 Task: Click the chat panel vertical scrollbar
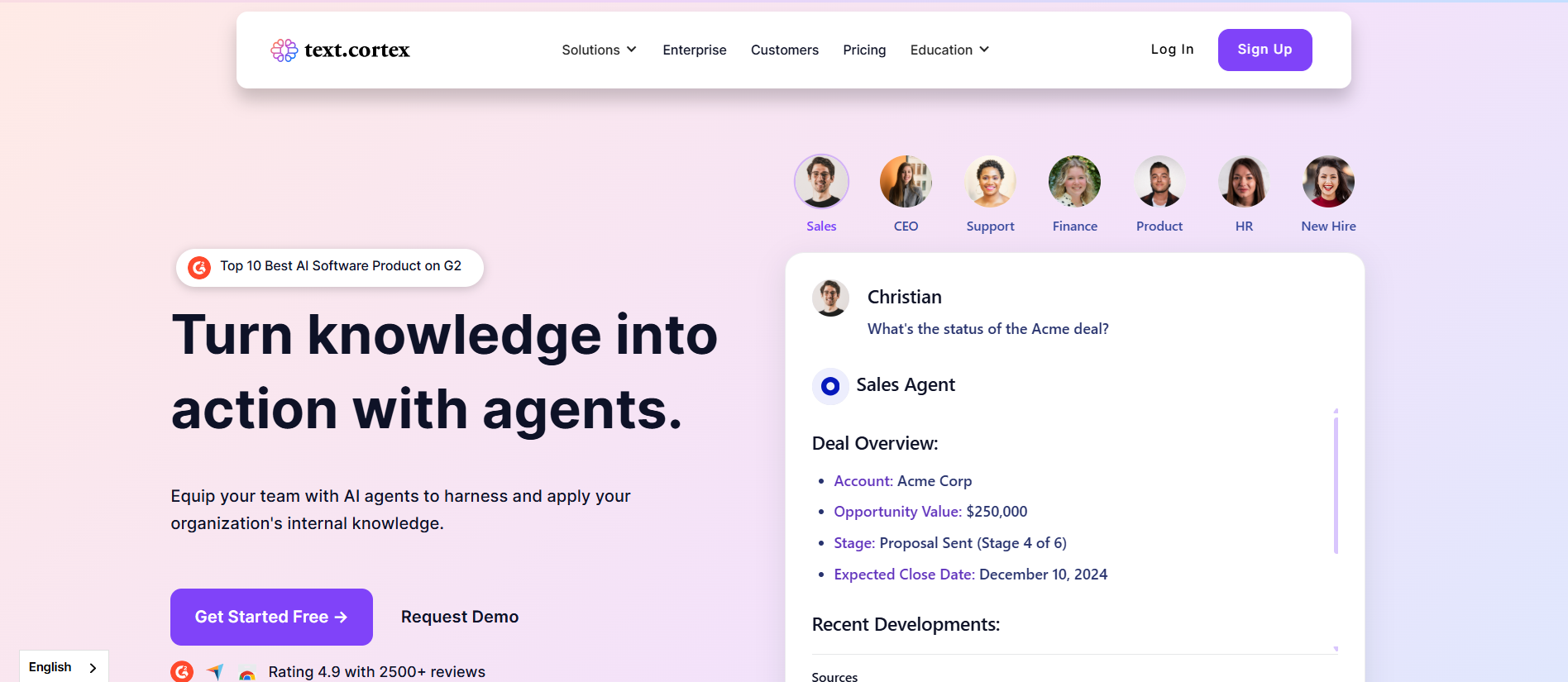(1336, 486)
